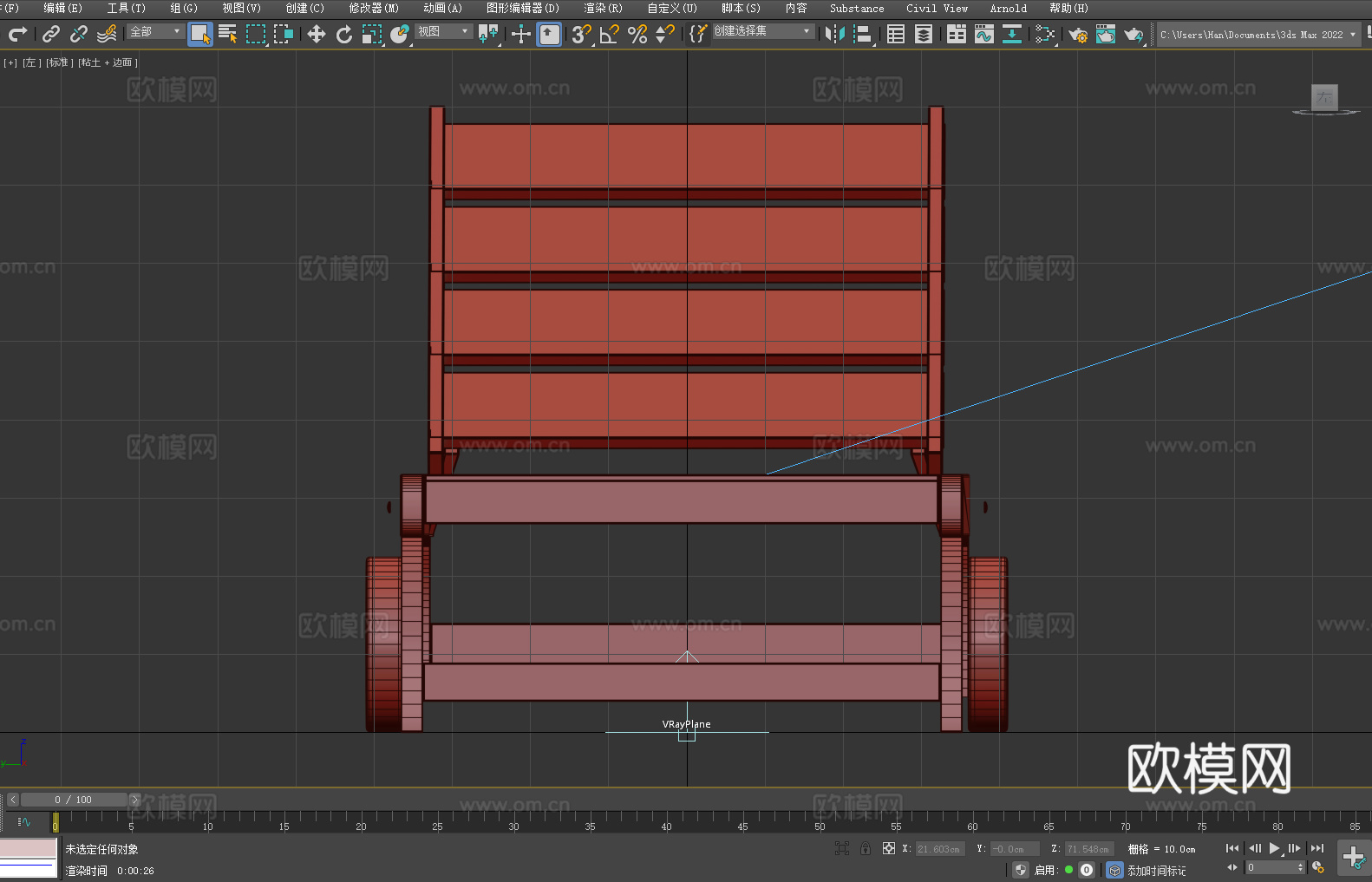Screen dimensions: 1372x882
Task: Toggle the Selection Lock padlock
Action: 866,849
